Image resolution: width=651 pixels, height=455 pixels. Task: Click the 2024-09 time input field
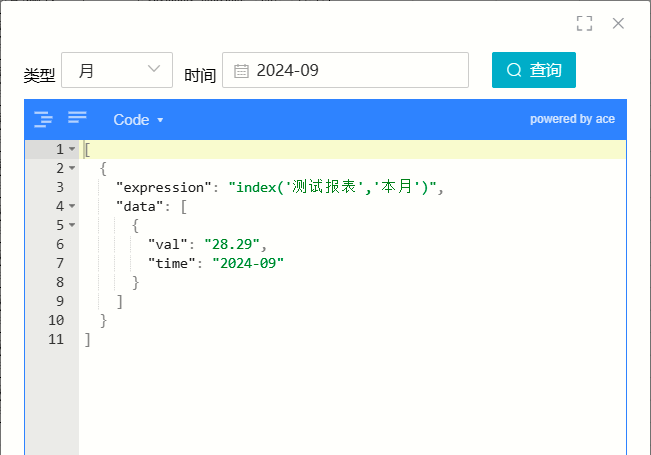345,70
